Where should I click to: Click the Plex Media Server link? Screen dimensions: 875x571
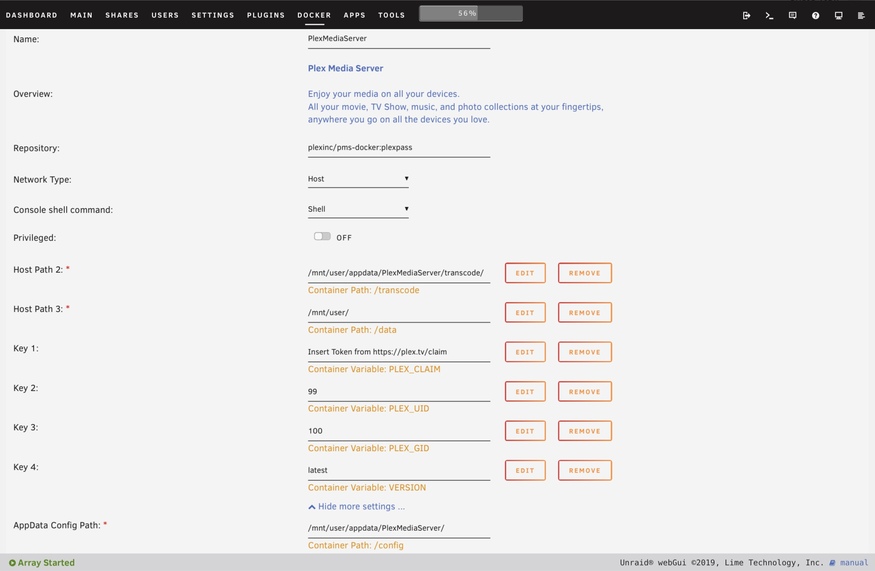(345, 68)
